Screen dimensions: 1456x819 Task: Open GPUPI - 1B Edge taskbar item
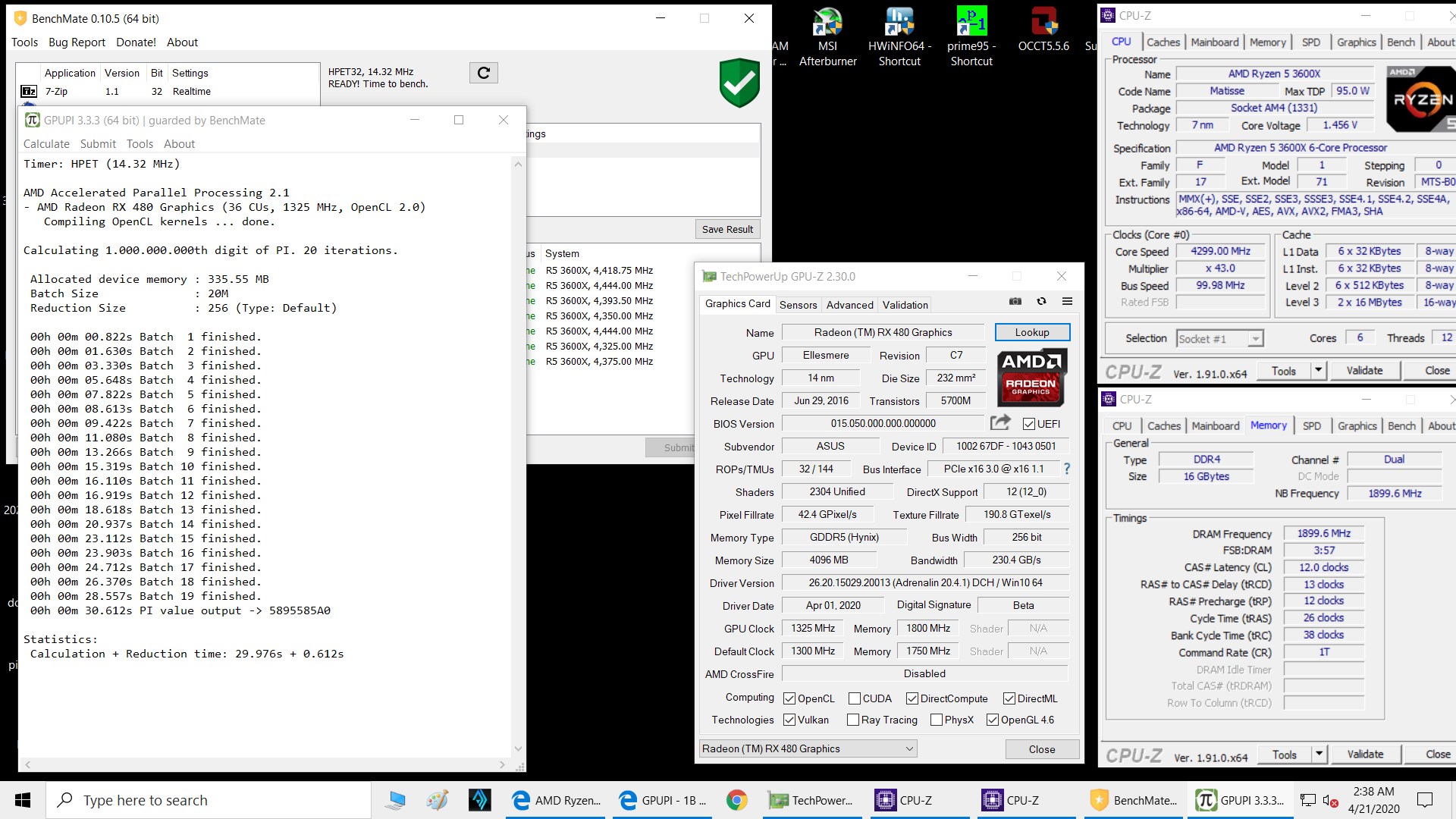pyautogui.click(x=662, y=800)
